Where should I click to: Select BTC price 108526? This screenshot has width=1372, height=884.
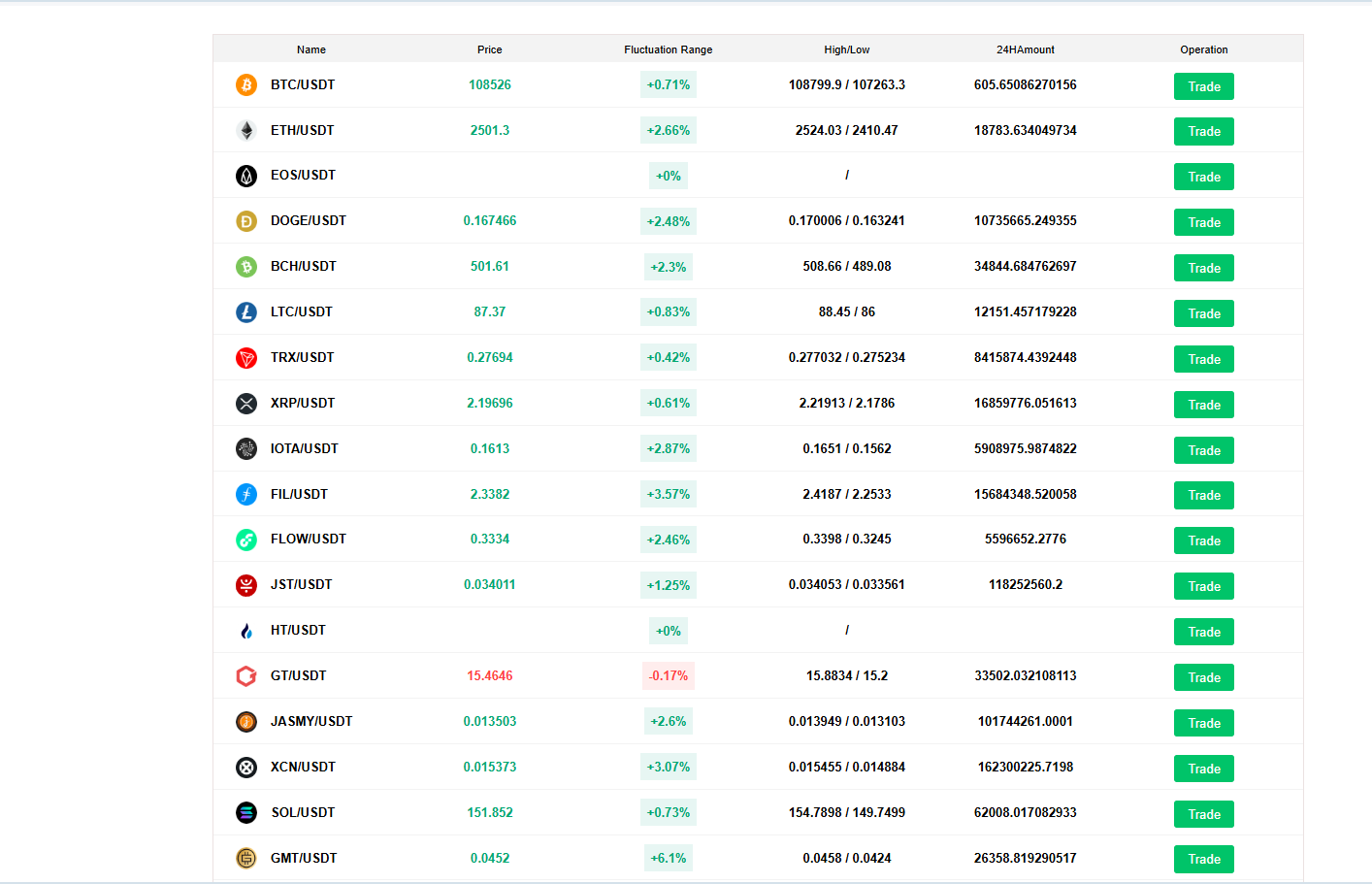coord(490,84)
